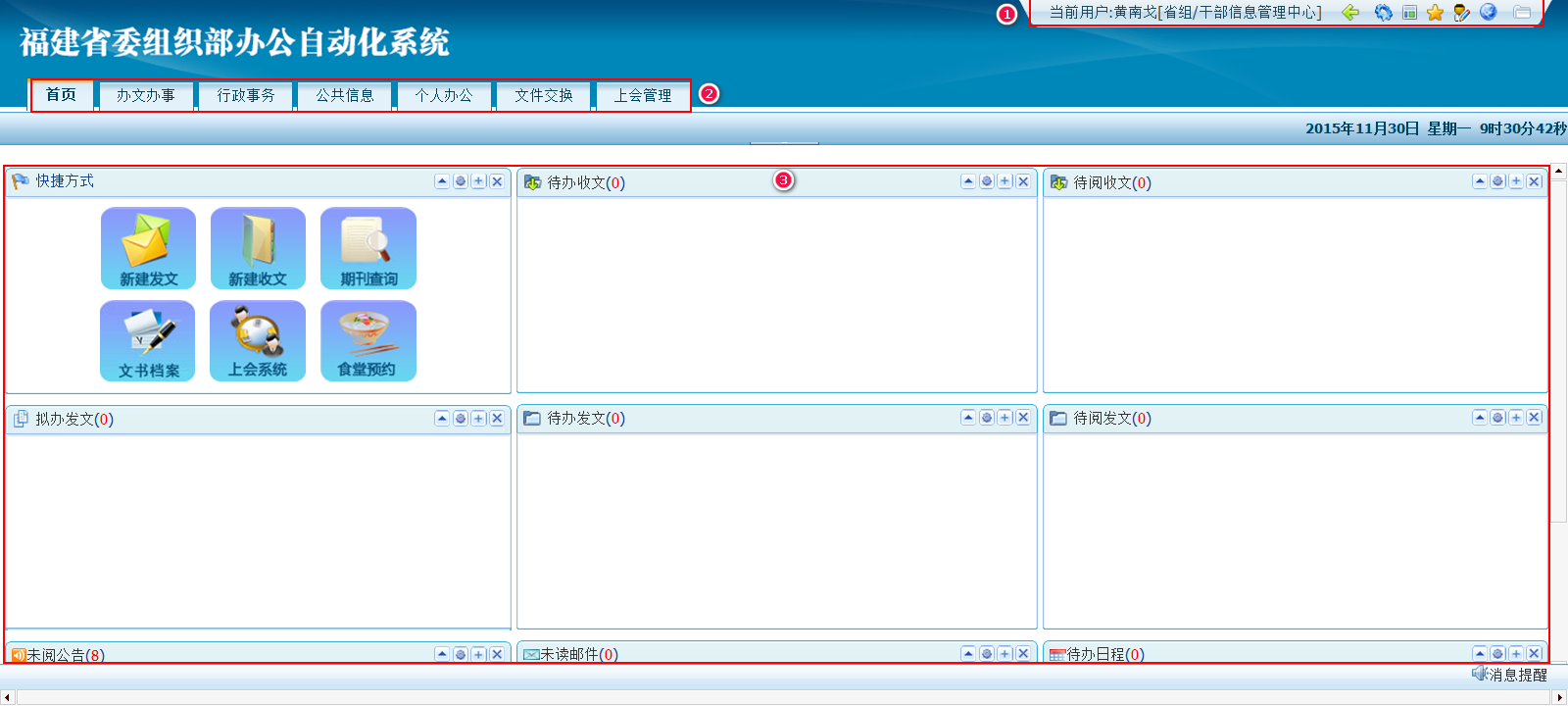1568x706 pixels.
Task: Click the vertical scrollbar up arrow
Action: click(x=1558, y=172)
